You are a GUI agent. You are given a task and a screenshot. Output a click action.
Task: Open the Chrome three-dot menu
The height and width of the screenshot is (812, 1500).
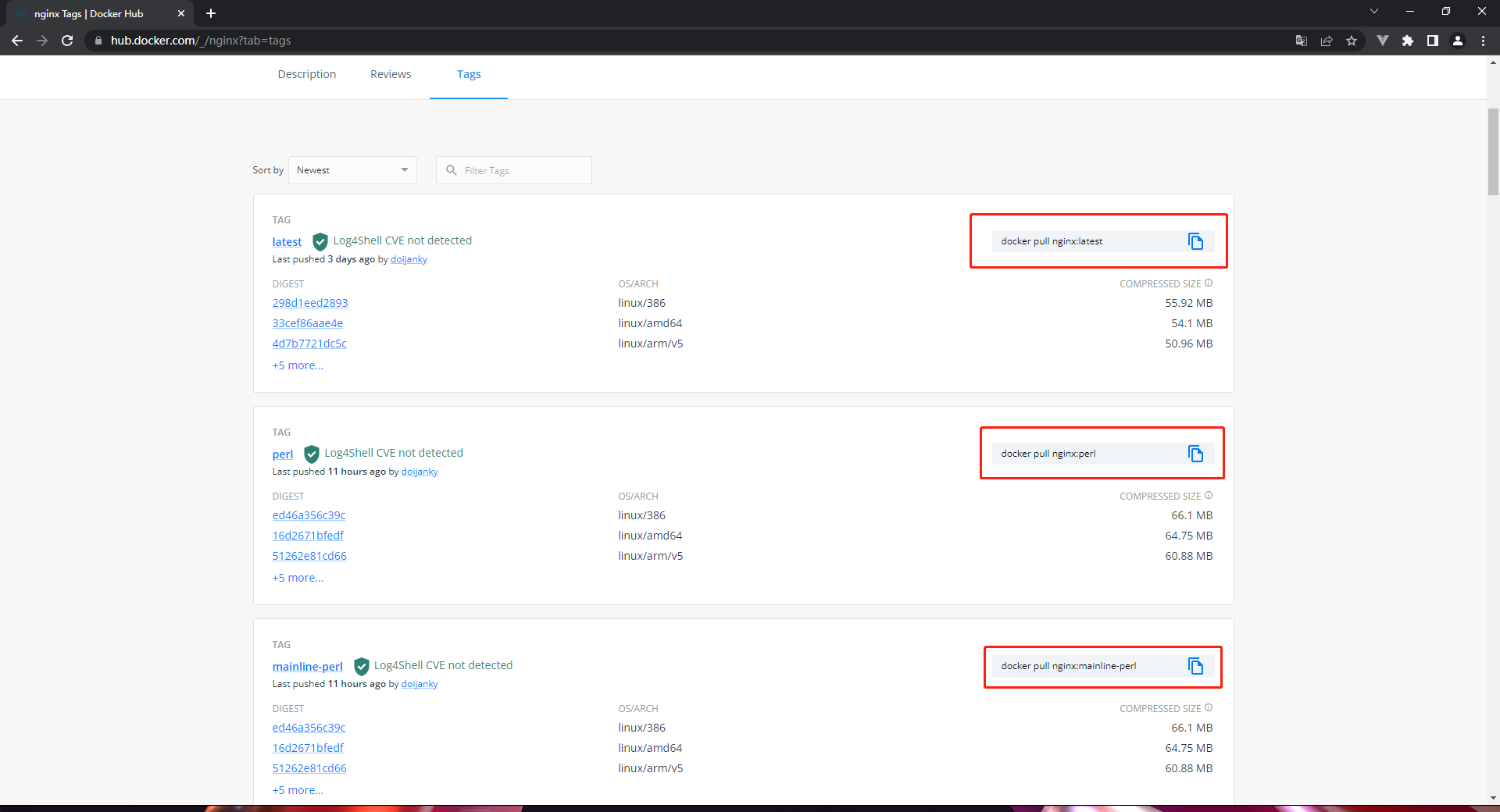[1483, 41]
